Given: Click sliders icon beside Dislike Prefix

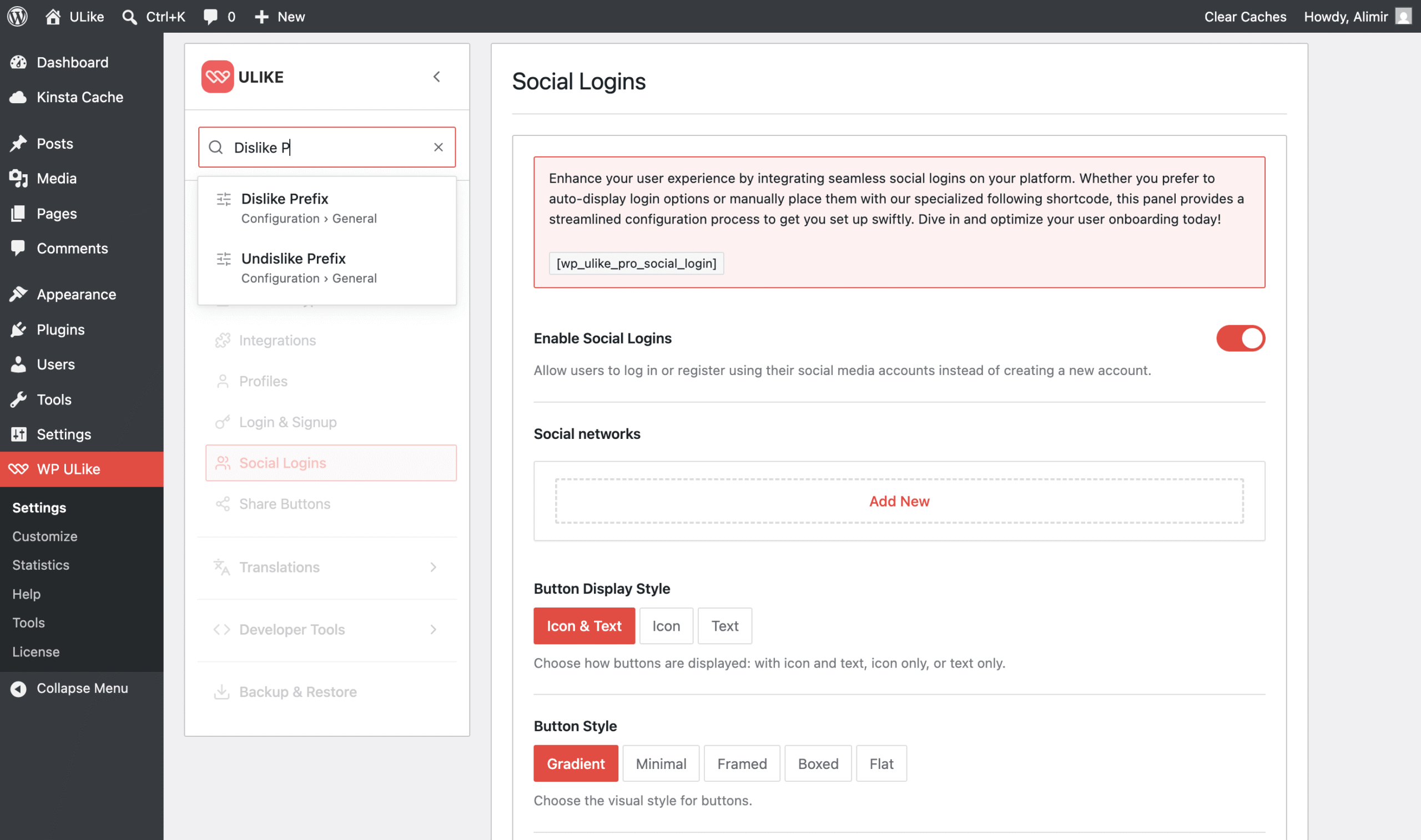Looking at the screenshot, I should point(224,199).
